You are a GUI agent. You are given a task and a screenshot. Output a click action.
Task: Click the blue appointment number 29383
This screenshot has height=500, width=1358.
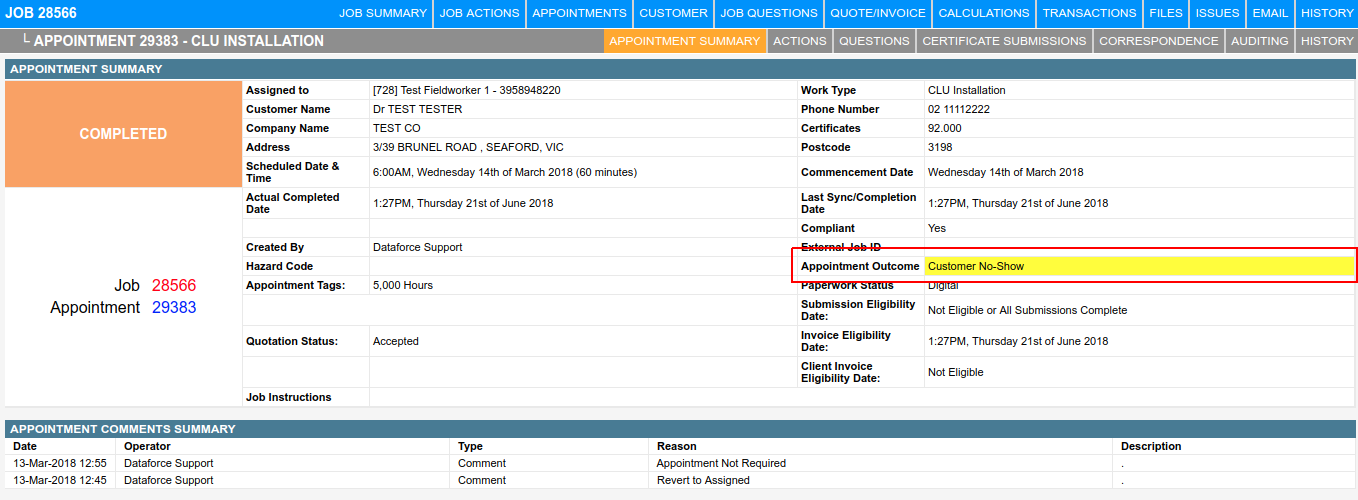coord(174,308)
